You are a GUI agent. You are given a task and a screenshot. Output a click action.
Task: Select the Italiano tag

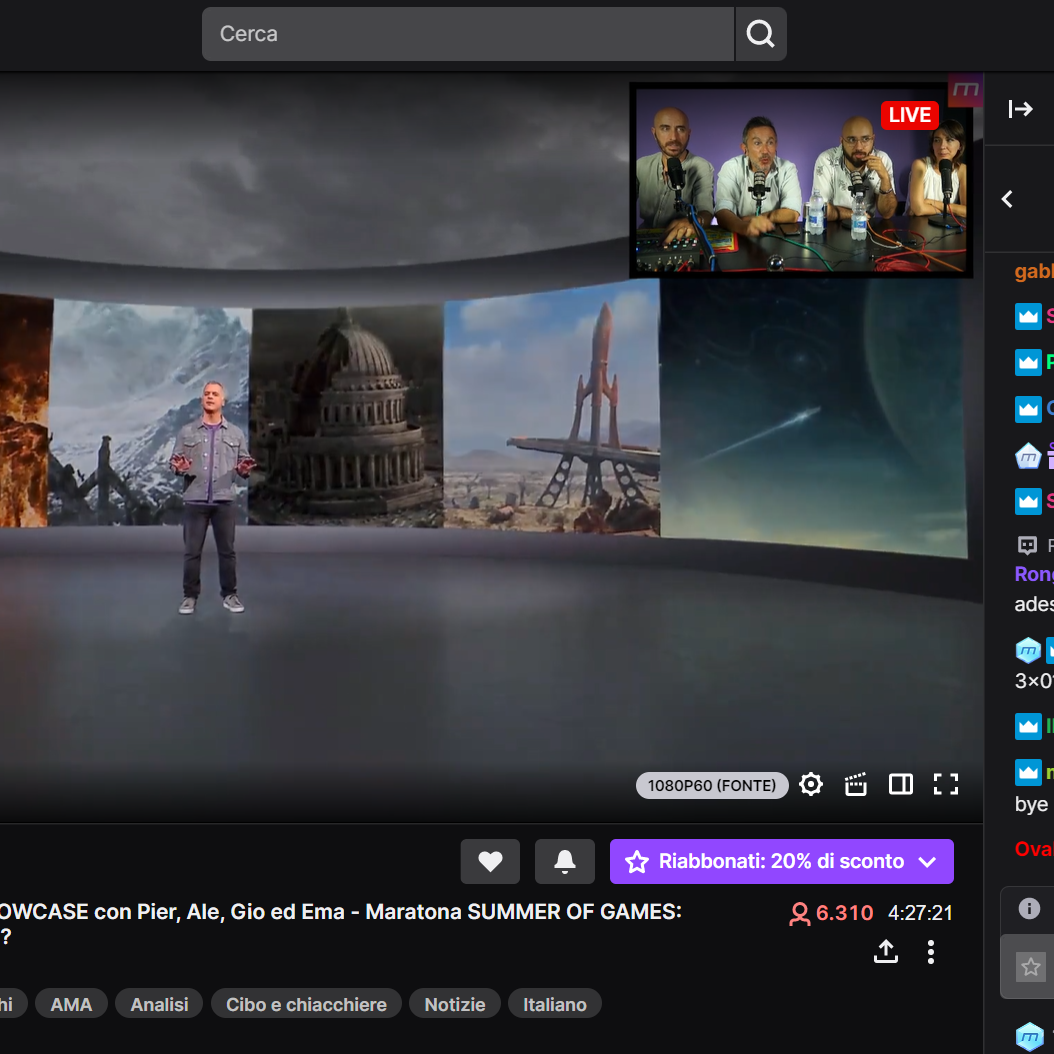coord(555,1004)
